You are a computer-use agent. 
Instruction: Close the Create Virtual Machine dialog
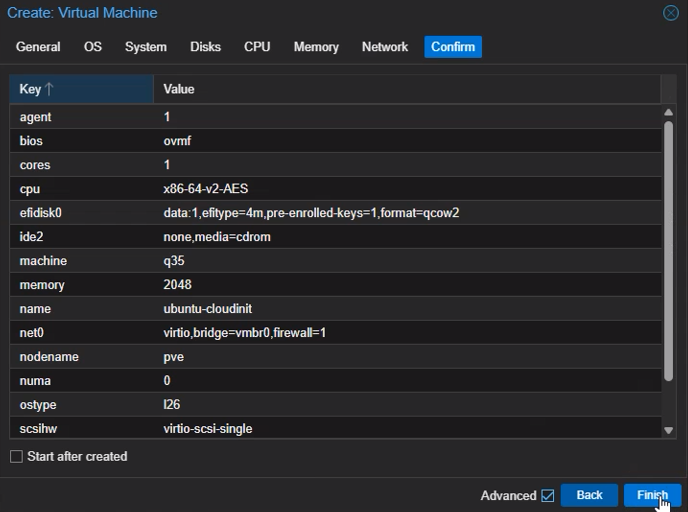pos(671,13)
